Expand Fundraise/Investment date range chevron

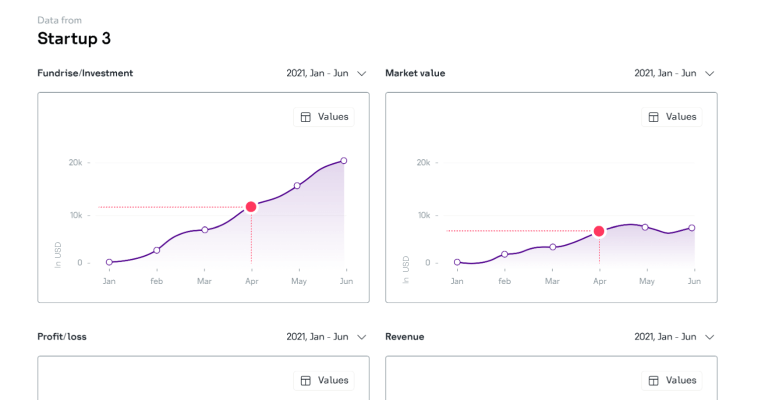pos(362,73)
